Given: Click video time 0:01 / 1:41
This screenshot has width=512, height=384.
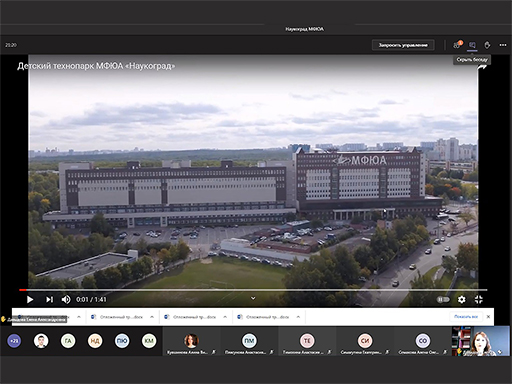Looking at the screenshot, I should pyautogui.click(x=91, y=299).
